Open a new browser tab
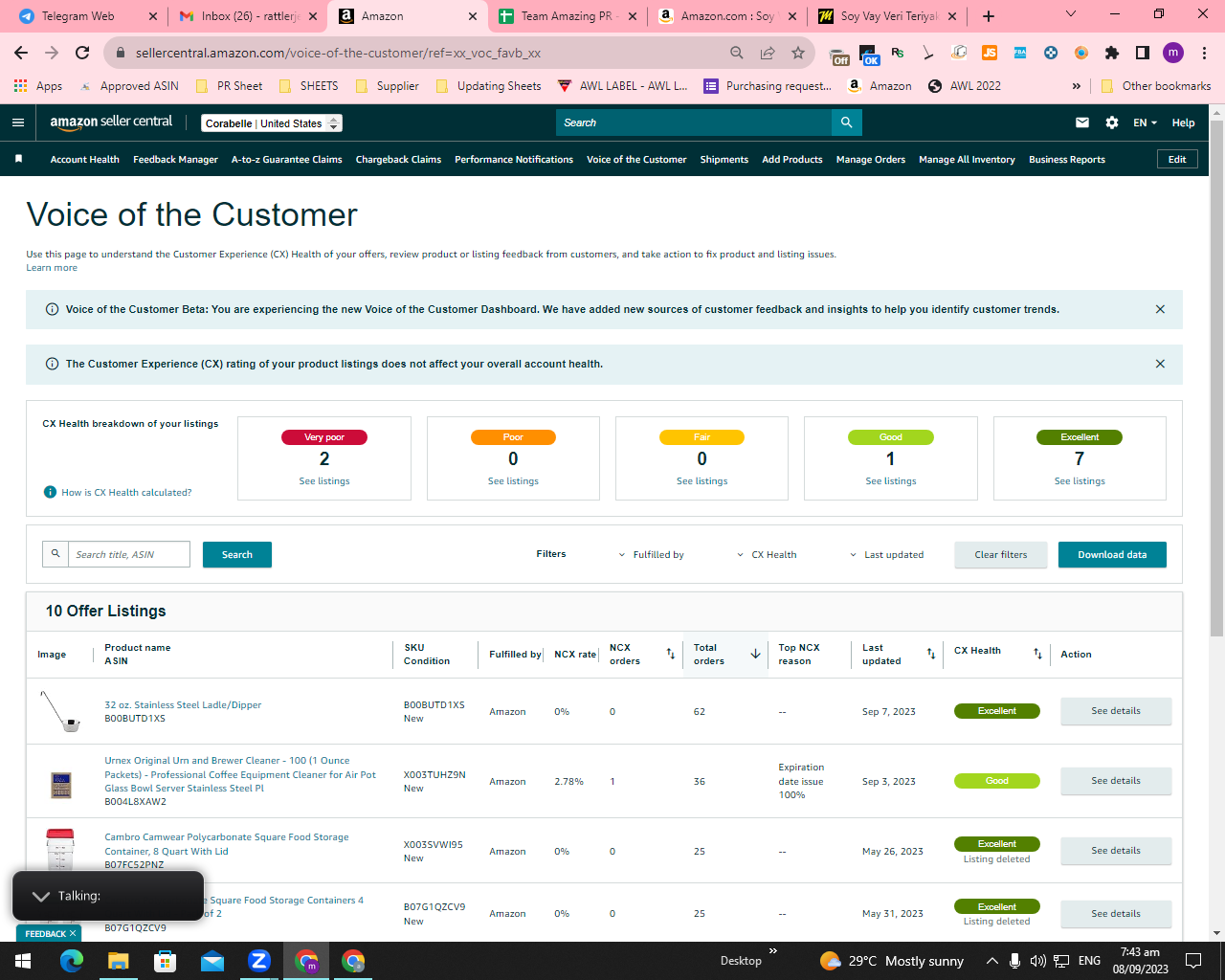 coord(989,16)
